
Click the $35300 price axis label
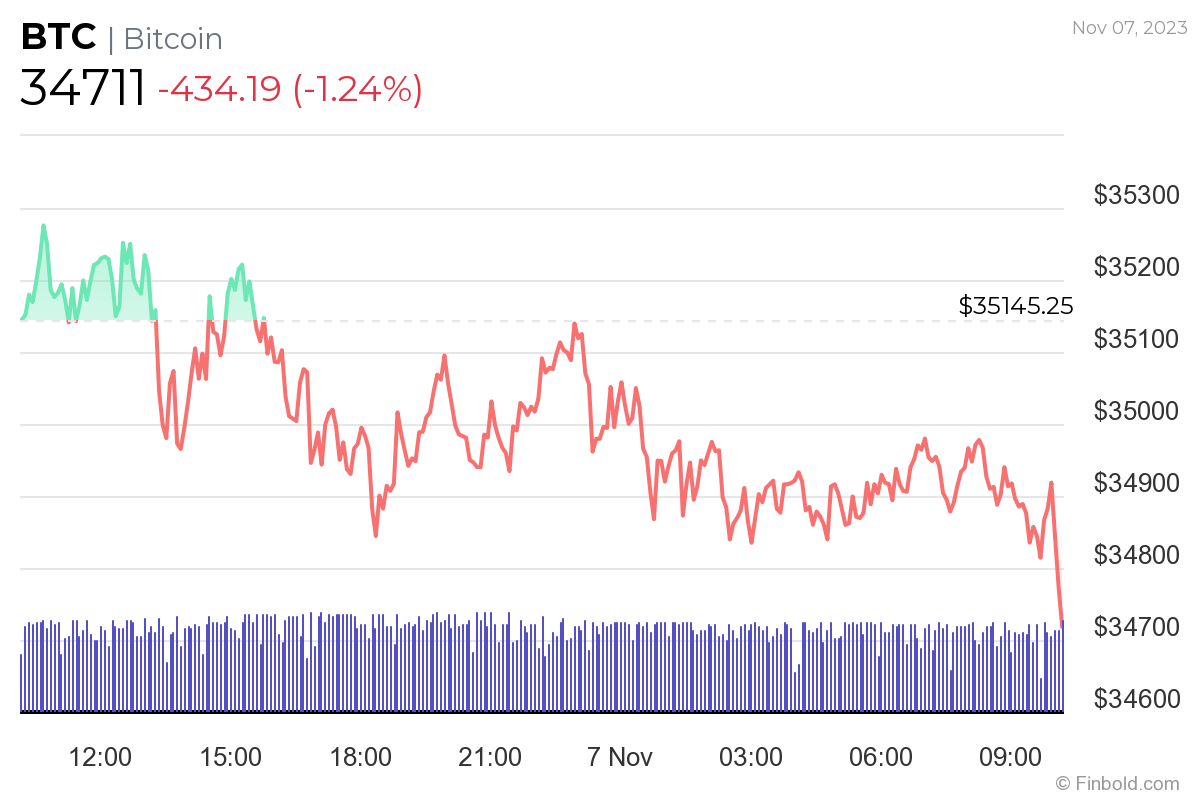(x=1135, y=195)
